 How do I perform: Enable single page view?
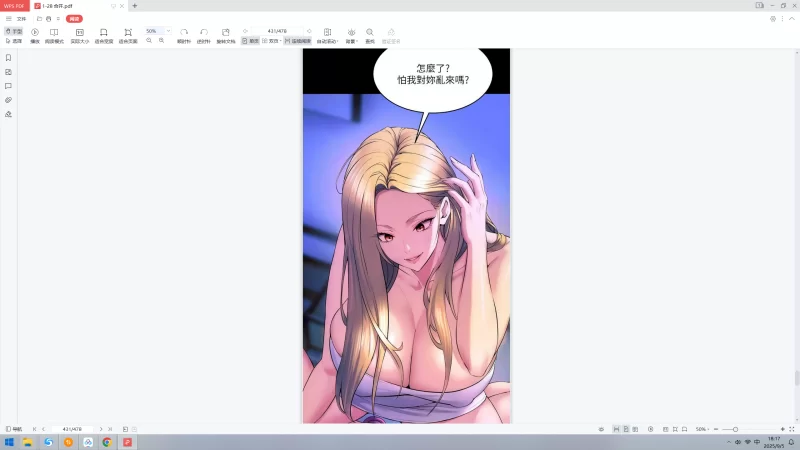(251, 41)
